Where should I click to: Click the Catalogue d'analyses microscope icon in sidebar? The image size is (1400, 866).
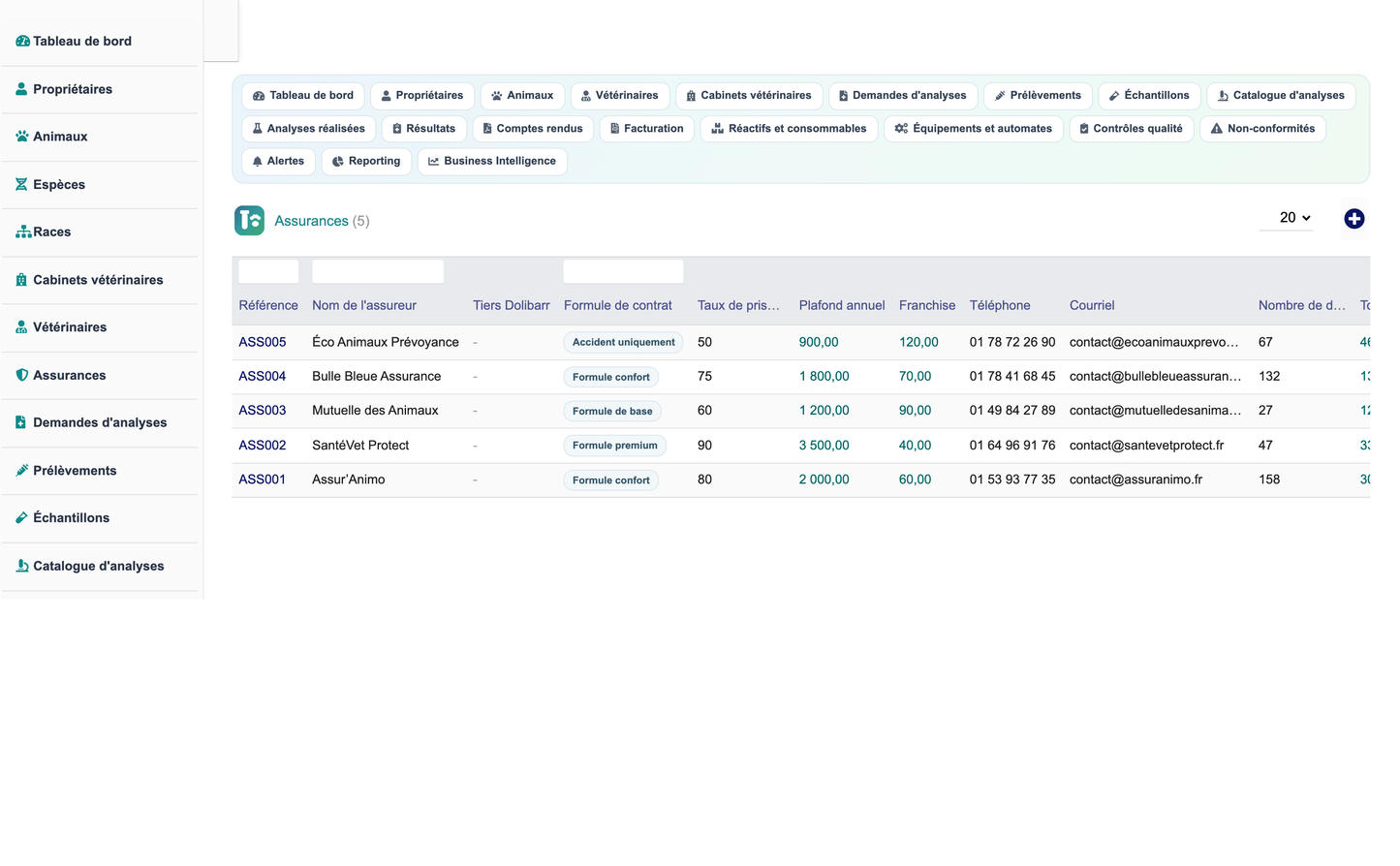coord(21,566)
